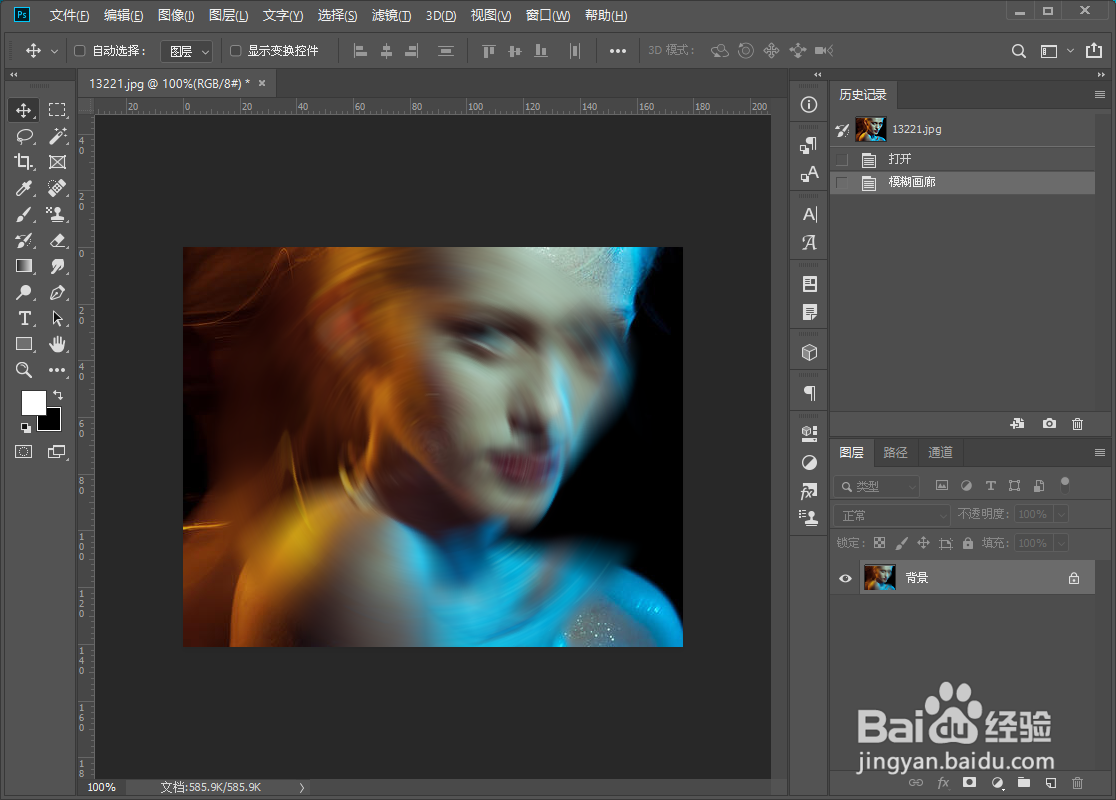Open the 图层 auto-select dropdown
The height and width of the screenshot is (800, 1116).
click(186, 51)
